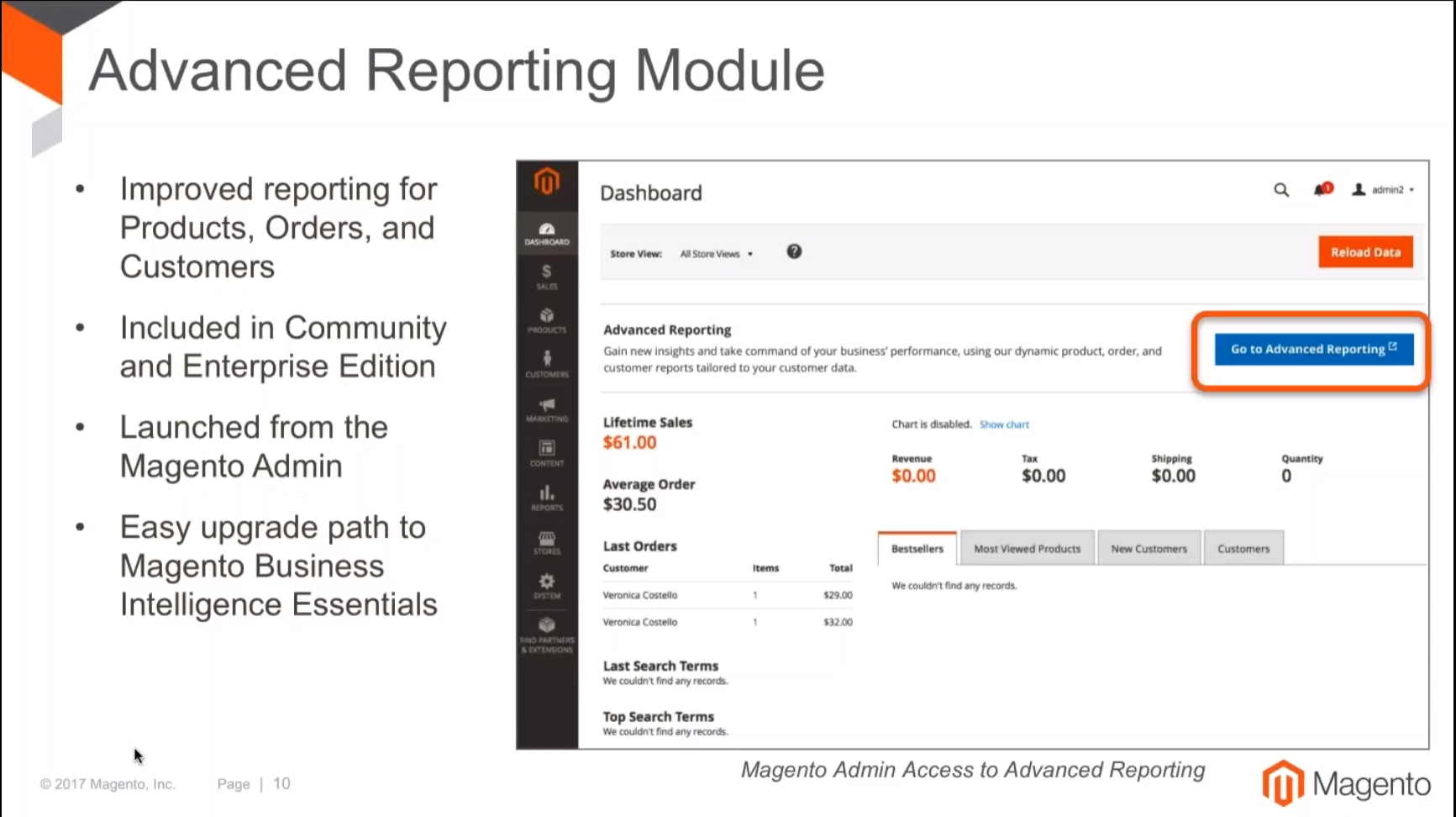Click the Items column header in Last Orders
Viewport: 1456px width, 817px height.
pos(765,568)
